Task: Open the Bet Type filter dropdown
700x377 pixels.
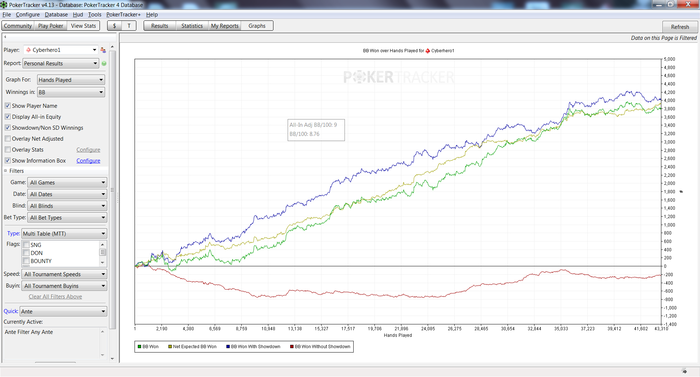Action: 67,218
